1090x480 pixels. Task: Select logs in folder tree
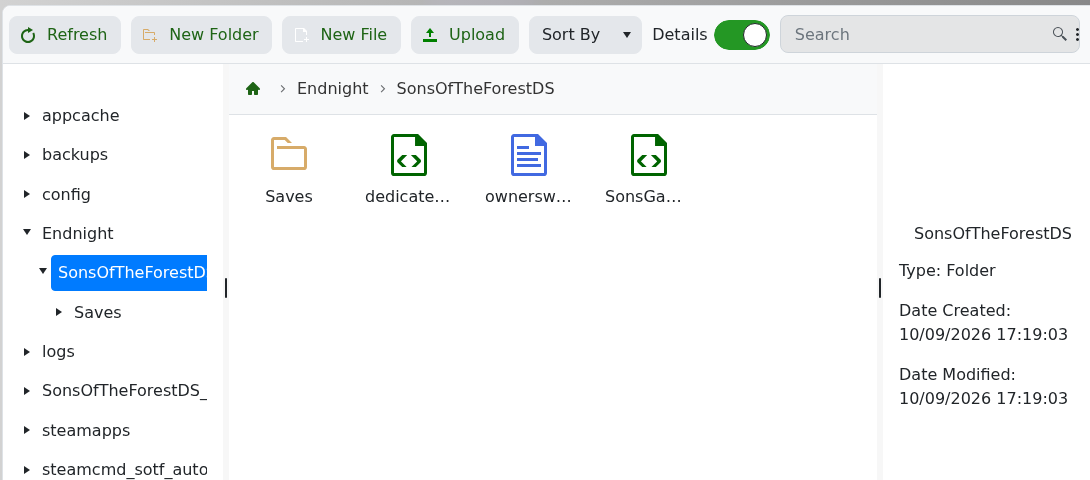click(58, 351)
